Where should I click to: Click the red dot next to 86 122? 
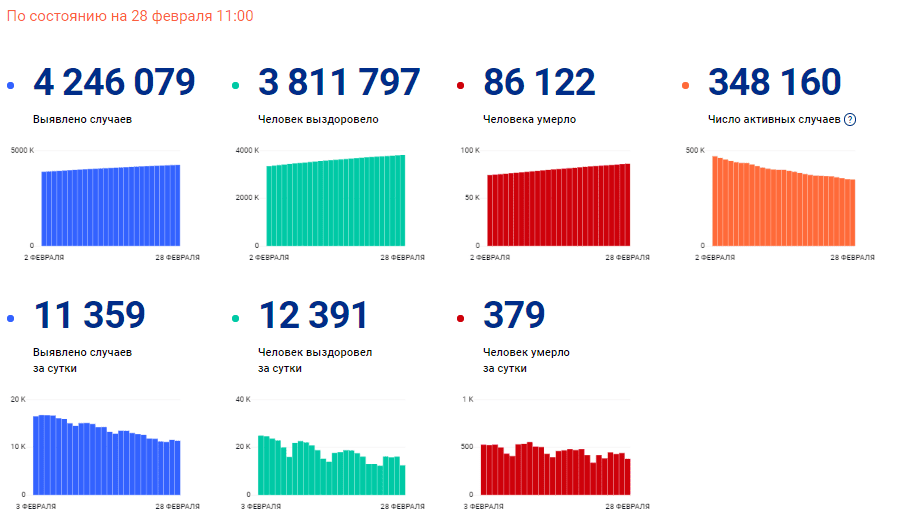point(459,87)
